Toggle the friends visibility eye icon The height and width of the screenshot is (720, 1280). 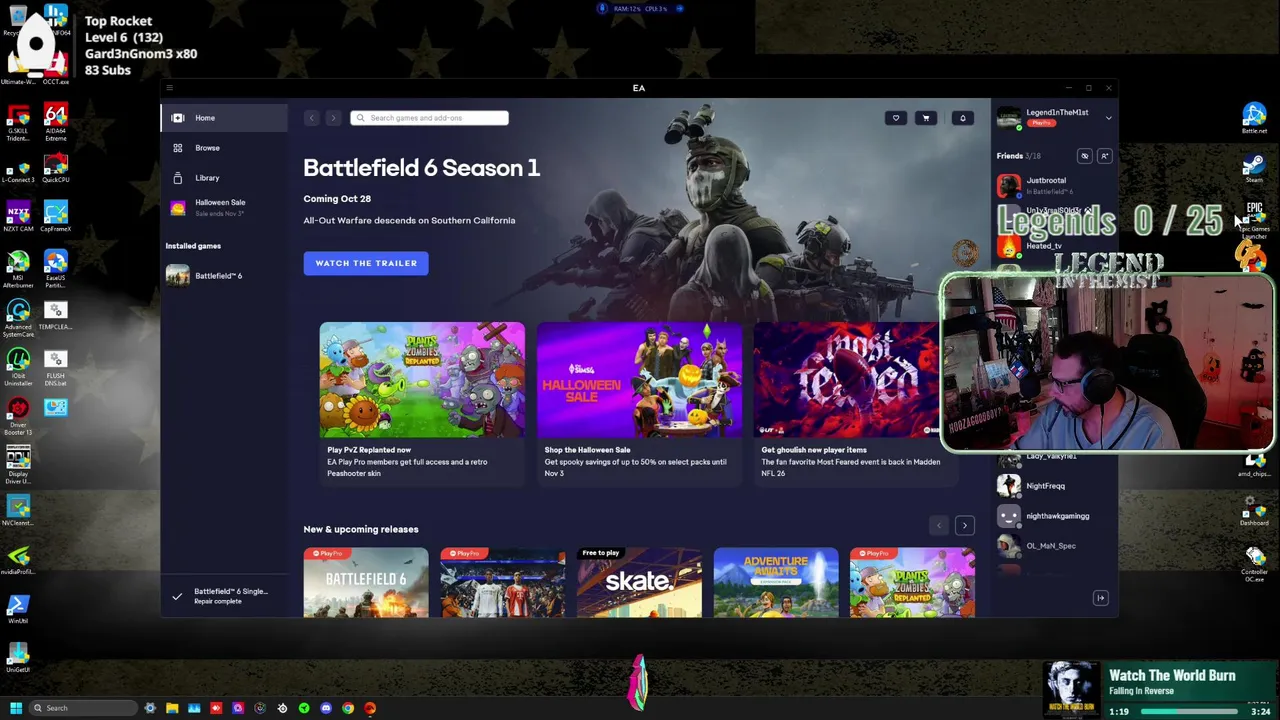pos(1085,156)
